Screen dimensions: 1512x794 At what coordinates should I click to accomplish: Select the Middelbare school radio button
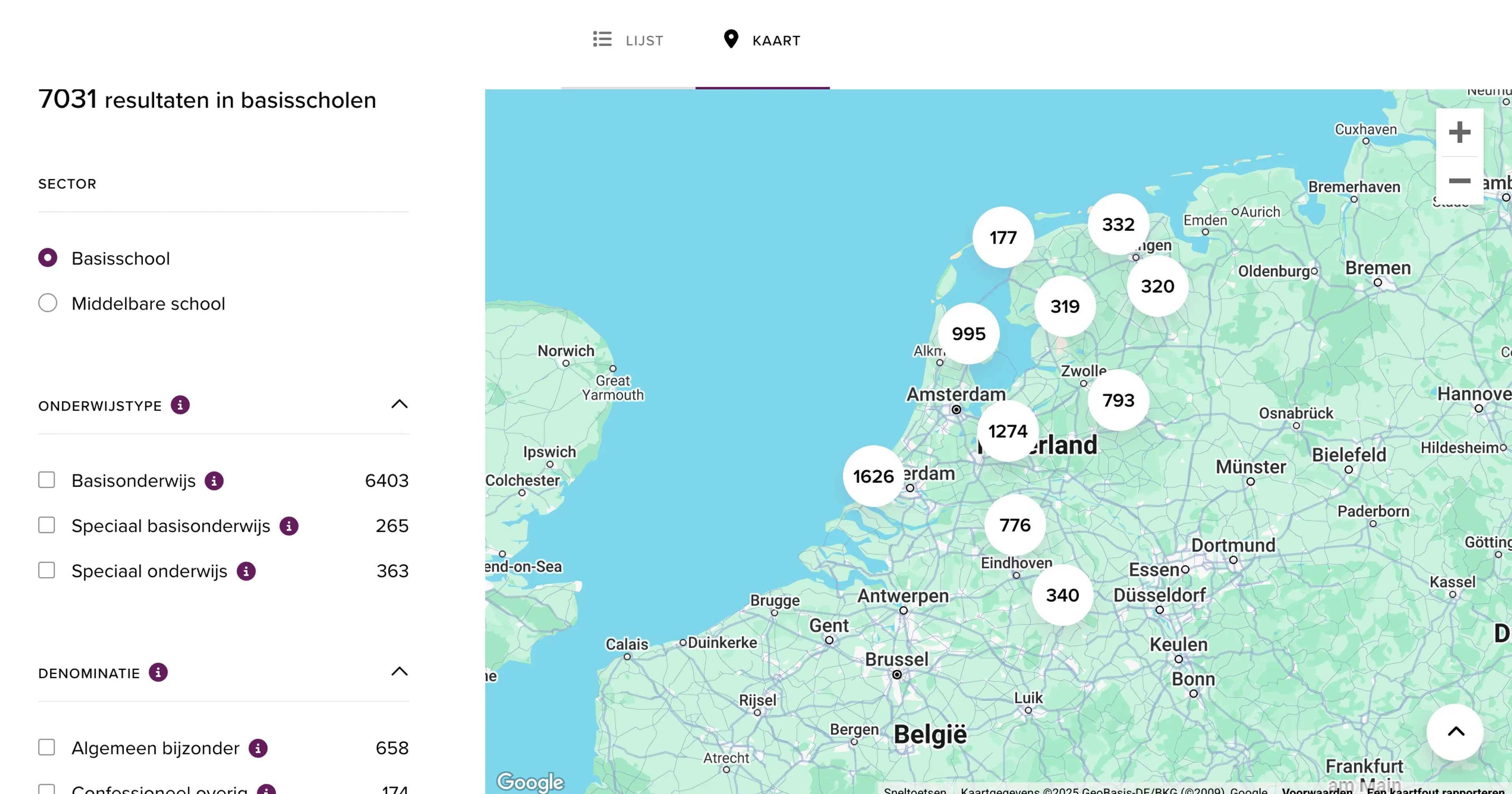point(48,304)
